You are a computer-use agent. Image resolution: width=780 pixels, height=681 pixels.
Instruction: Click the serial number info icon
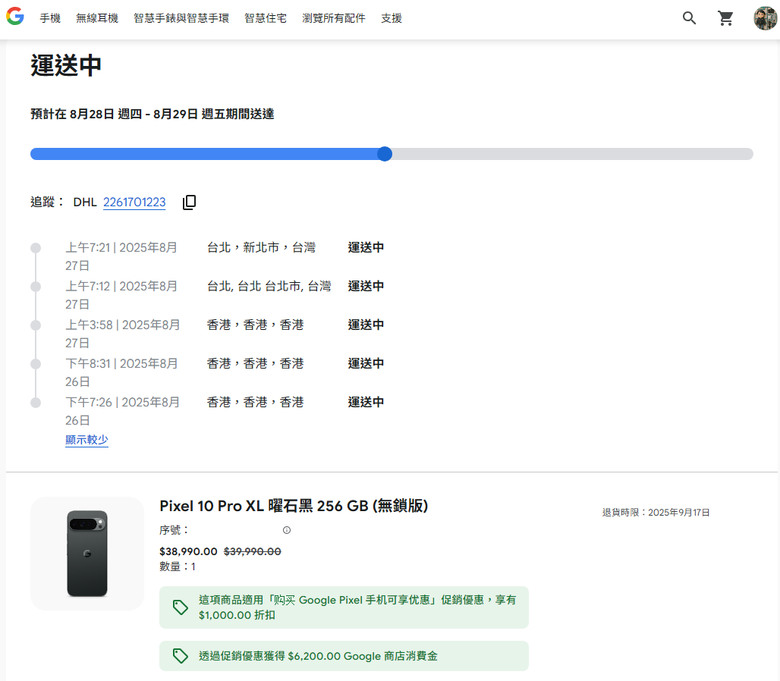pos(287,530)
